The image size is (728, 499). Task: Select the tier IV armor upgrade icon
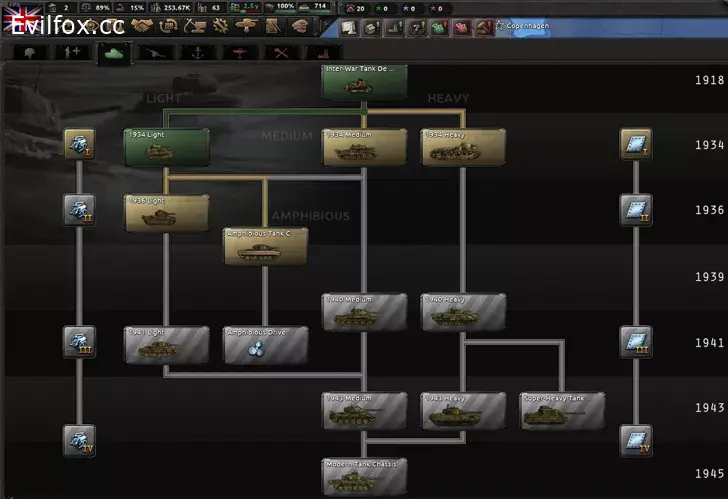(x=635, y=439)
